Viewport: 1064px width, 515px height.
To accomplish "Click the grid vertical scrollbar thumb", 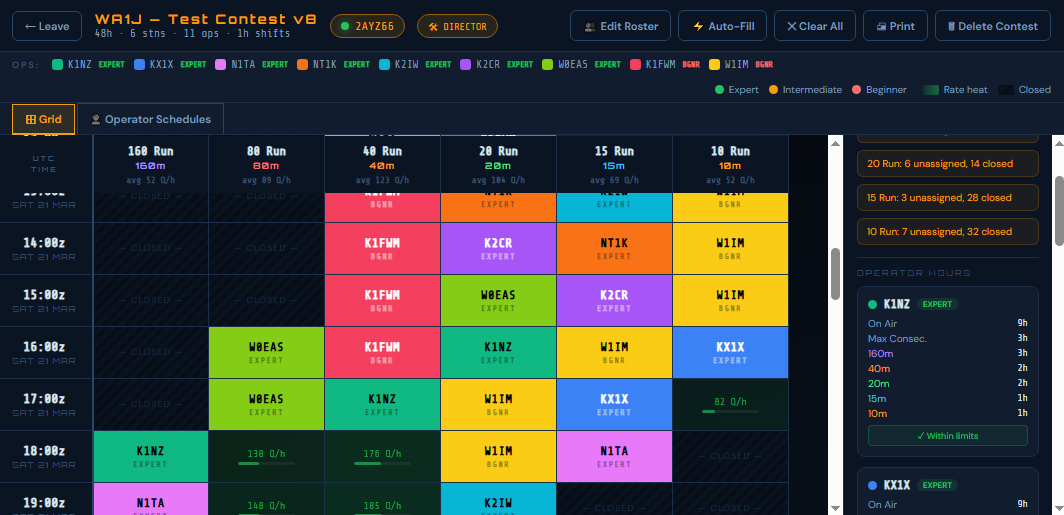I will click(836, 273).
